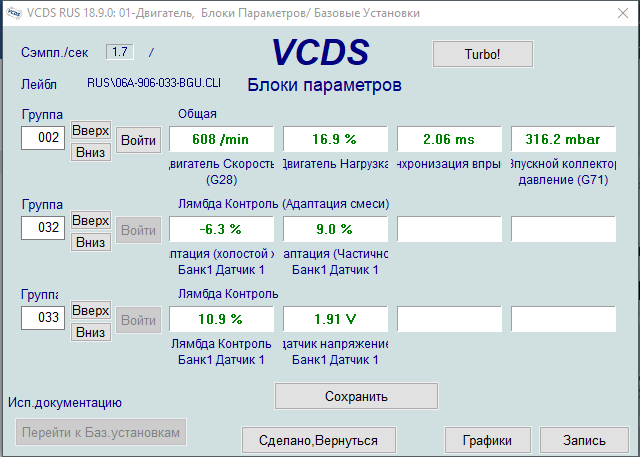The width and height of the screenshot is (640, 457).
Task: Click the давление (G71) label
Action: pos(563,180)
